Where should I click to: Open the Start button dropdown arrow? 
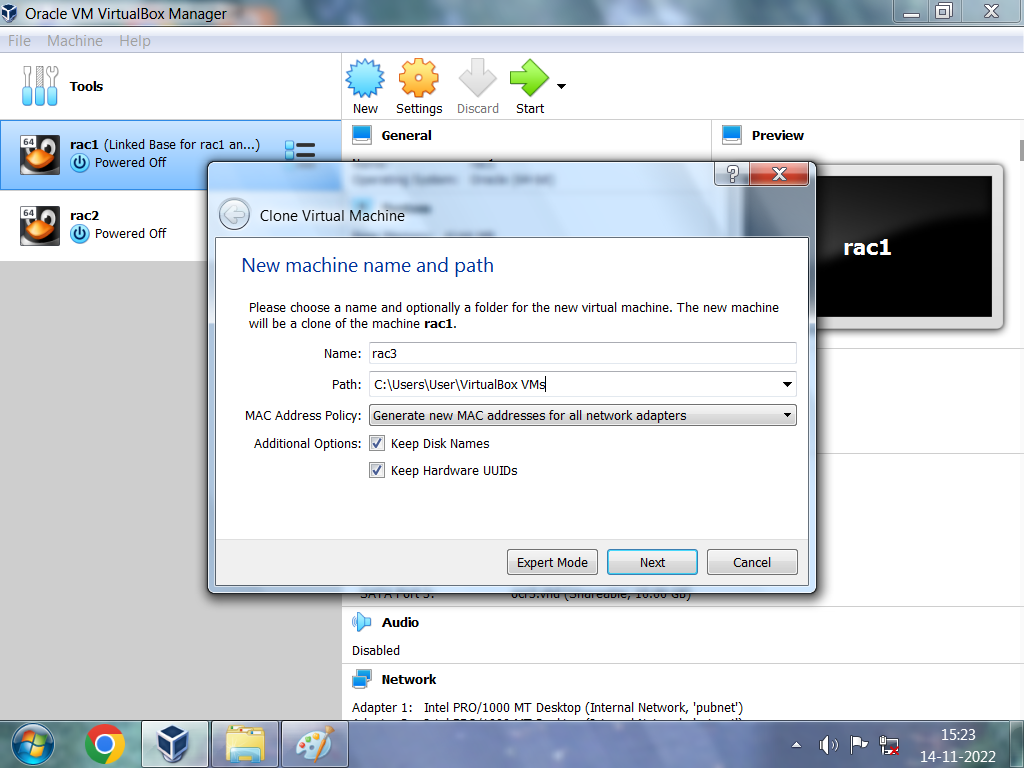pyautogui.click(x=561, y=86)
